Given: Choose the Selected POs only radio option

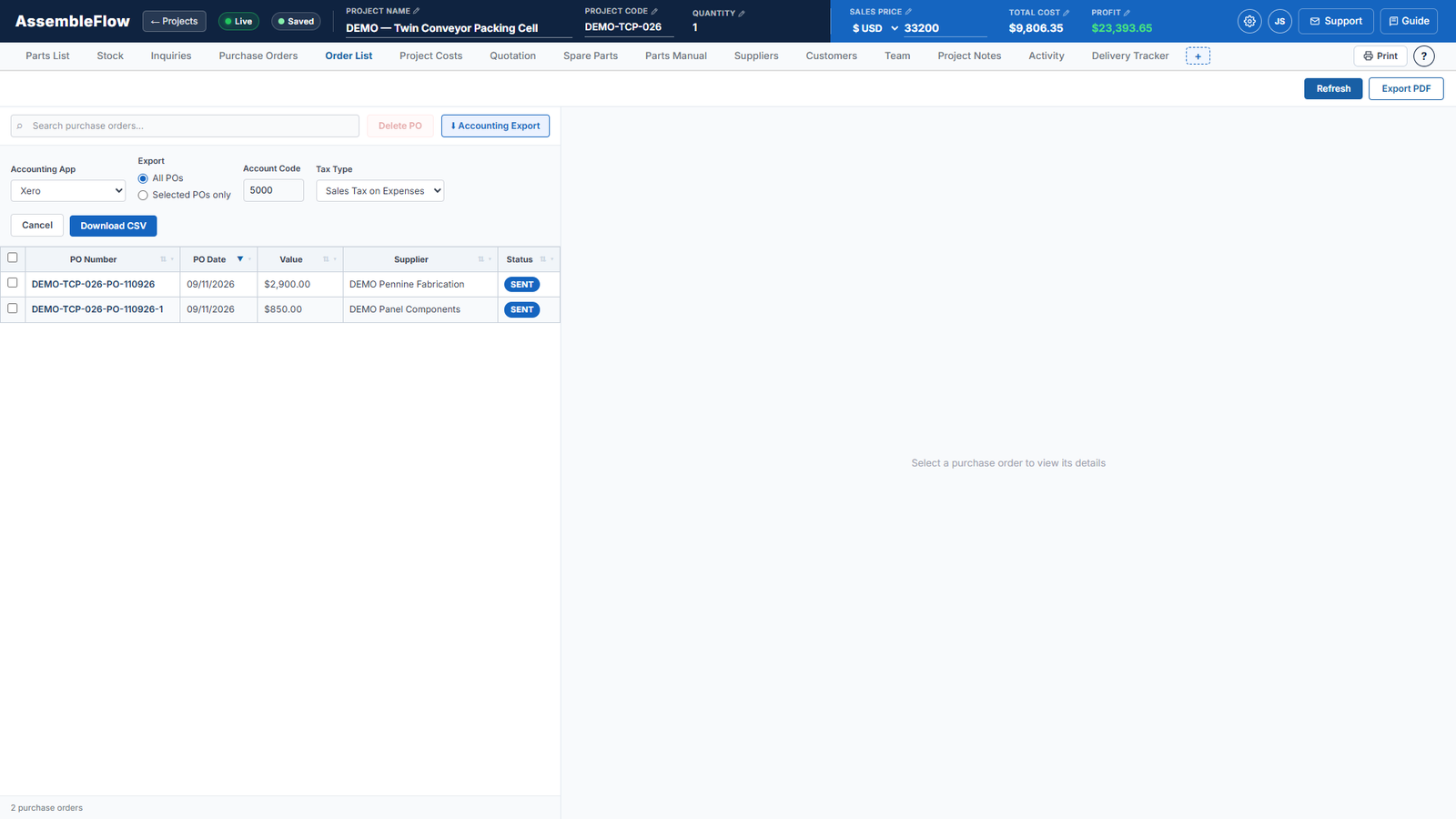Looking at the screenshot, I should tap(143, 196).
